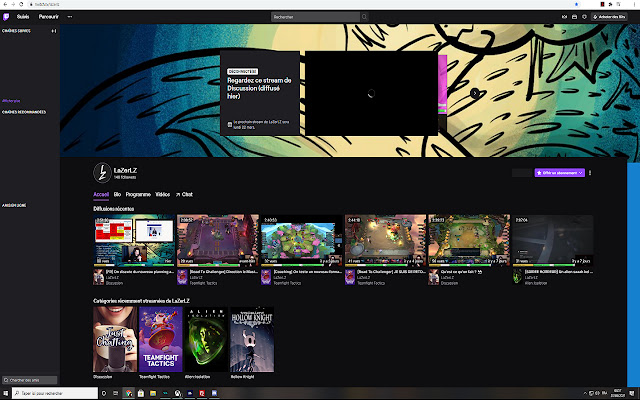Open the Hollow Knight category cover

pos(252,340)
